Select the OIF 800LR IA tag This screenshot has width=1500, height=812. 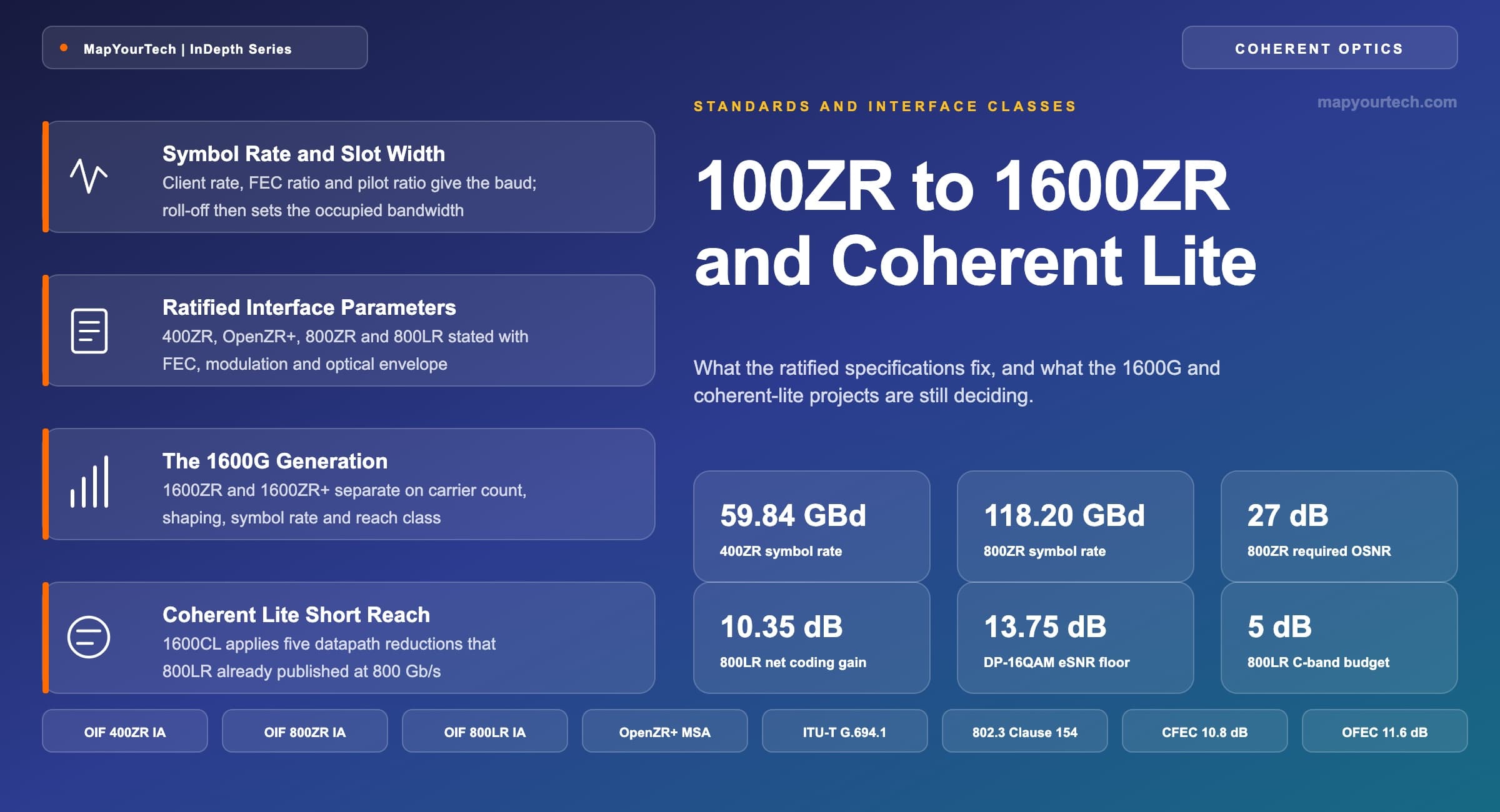[485, 731]
